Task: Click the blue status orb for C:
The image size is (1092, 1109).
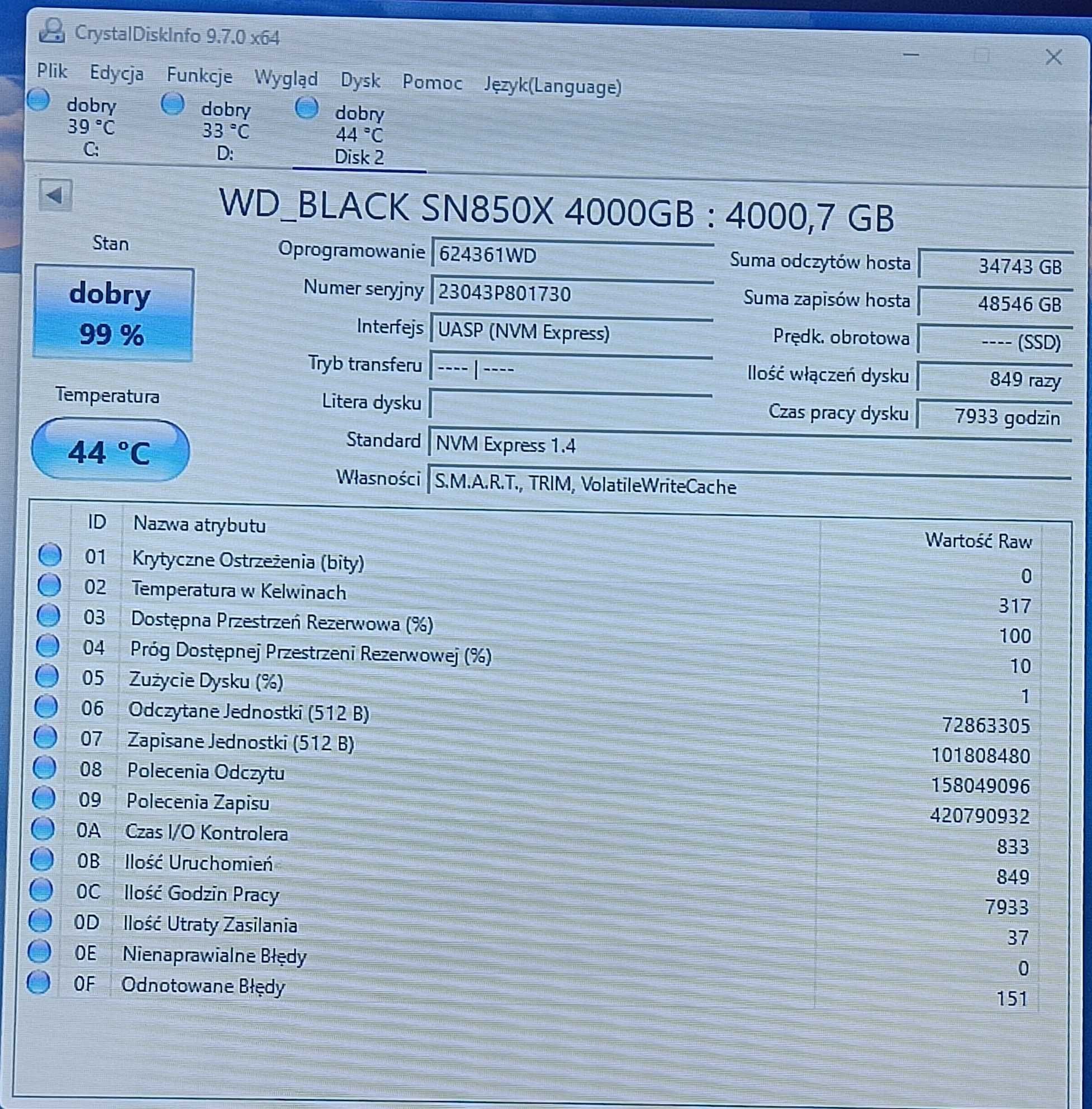Action: coord(39,99)
